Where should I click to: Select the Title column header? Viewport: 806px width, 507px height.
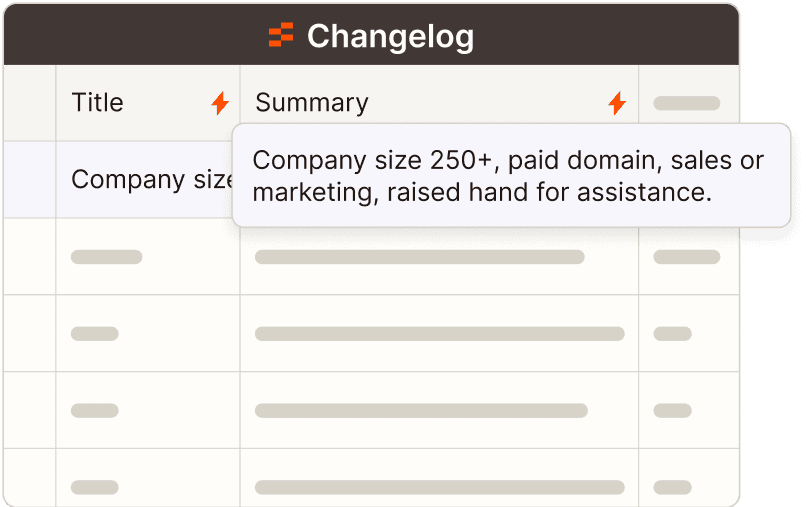pyautogui.click(x=98, y=103)
